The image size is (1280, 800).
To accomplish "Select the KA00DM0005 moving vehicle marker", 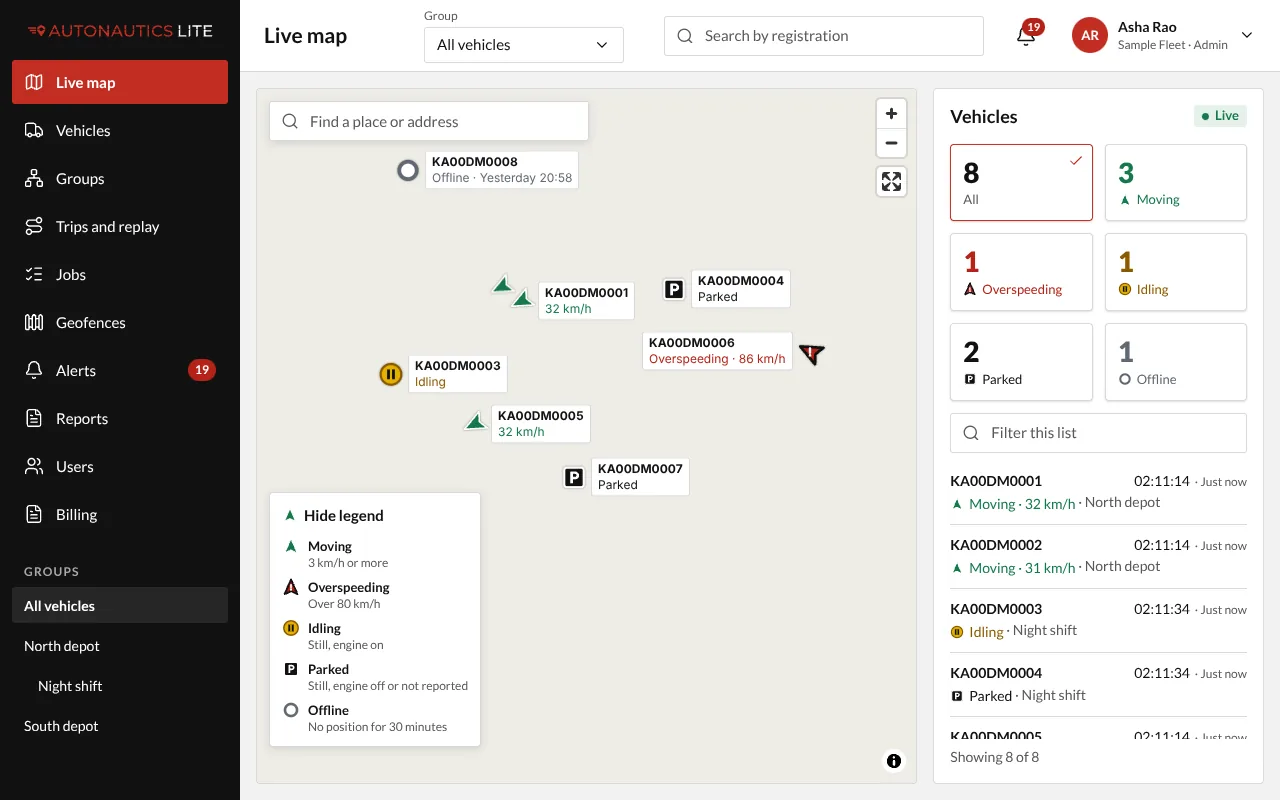I will [476, 422].
